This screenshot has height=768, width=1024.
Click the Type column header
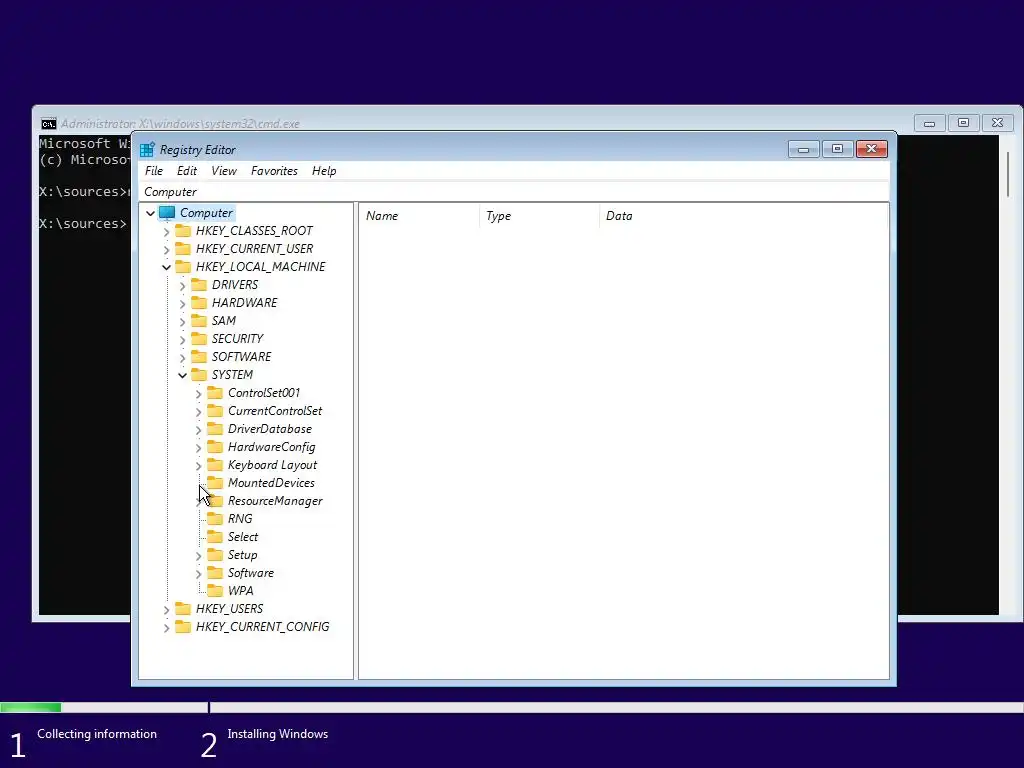point(539,216)
